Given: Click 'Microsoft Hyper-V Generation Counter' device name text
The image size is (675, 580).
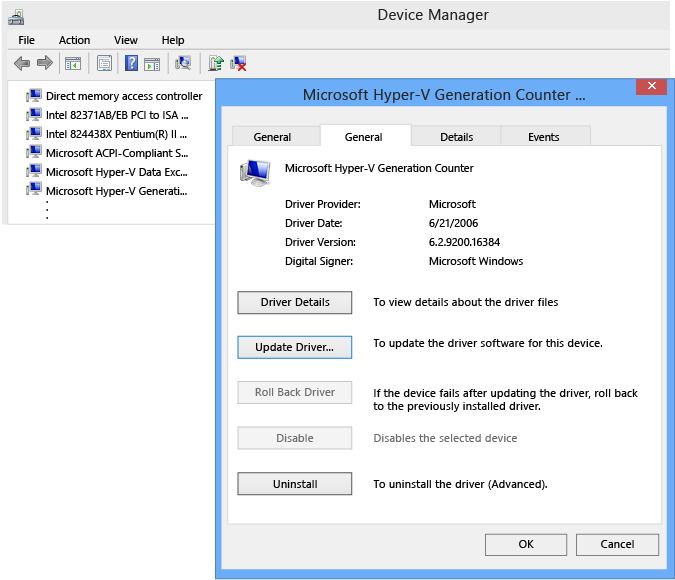Looking at the screenshot, I should [x=379, y=168].
